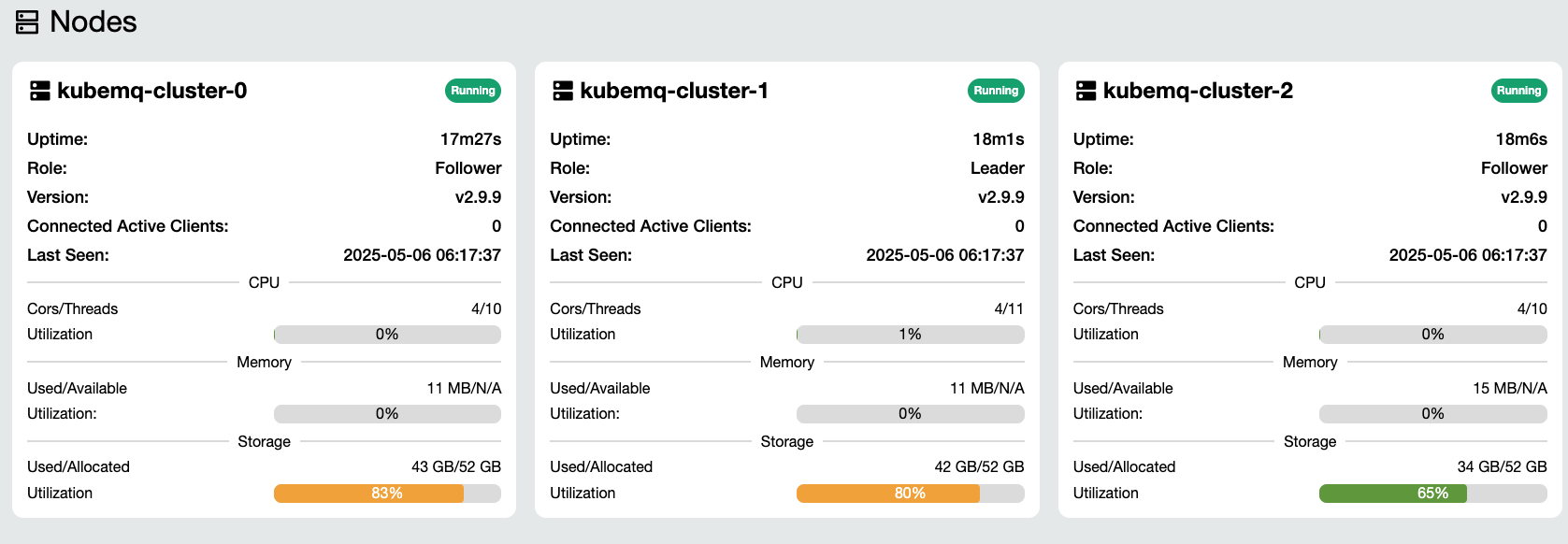Image resolution: width=1568 pixels, height=544 pixels.
Task: Click the 18m6s uptime value
Action: (1520, 139)
